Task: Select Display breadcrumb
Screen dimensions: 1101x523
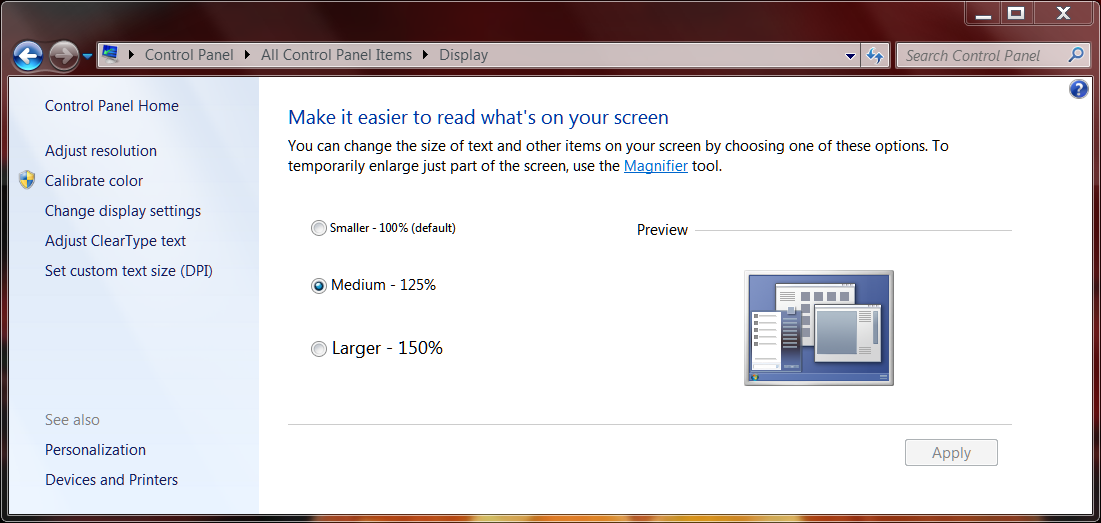Action: pyautogui.click(x=463, y=55)
